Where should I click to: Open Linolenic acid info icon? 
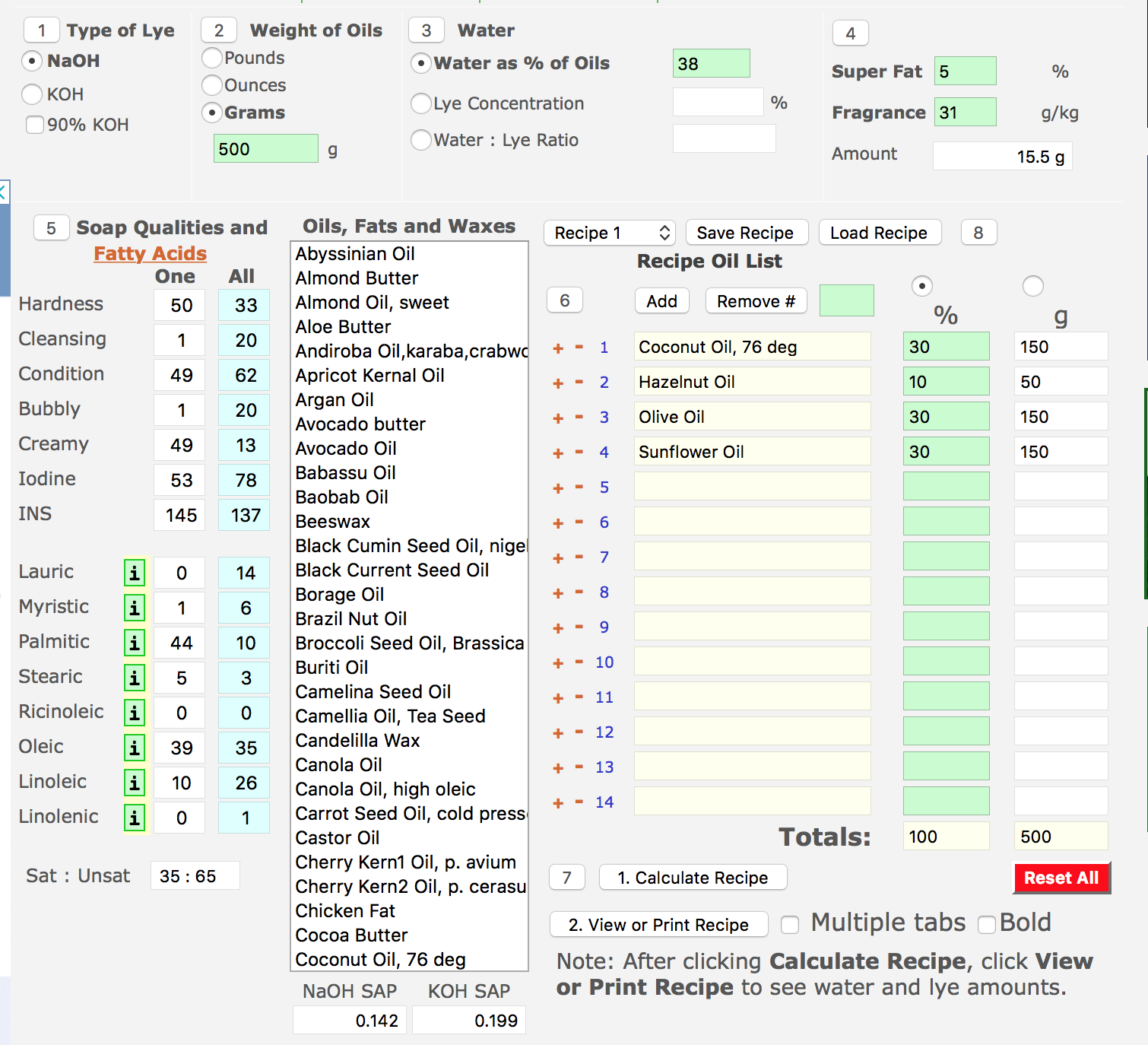135,818
